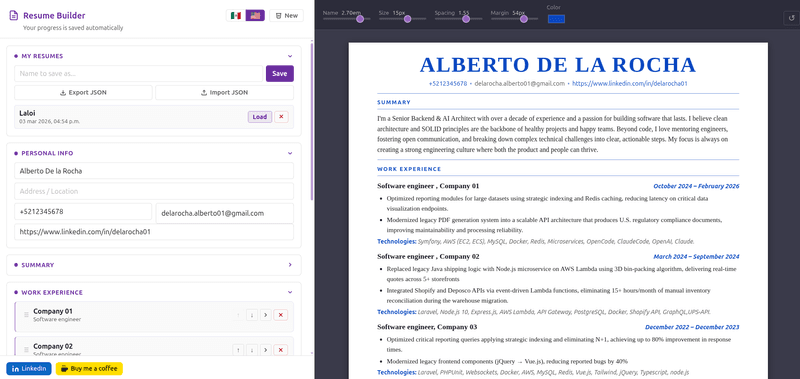
Task: Edit the LinkedIn URL input field
Action: point(154,232)
